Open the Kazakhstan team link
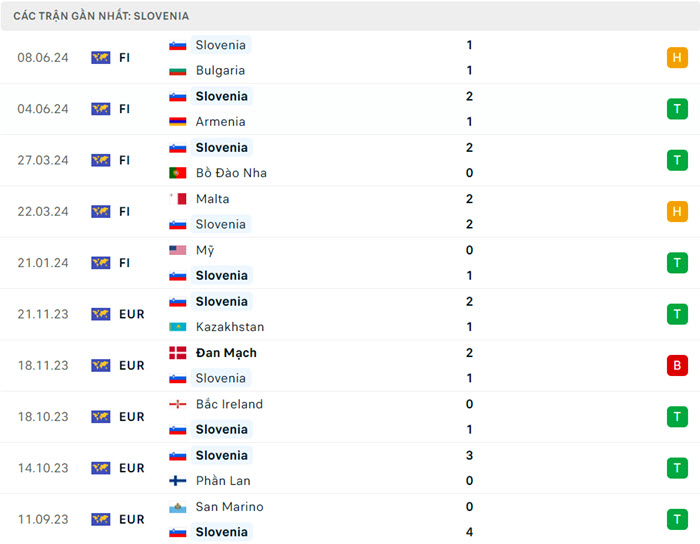This screenshot has height=544, width=700. 230,327
